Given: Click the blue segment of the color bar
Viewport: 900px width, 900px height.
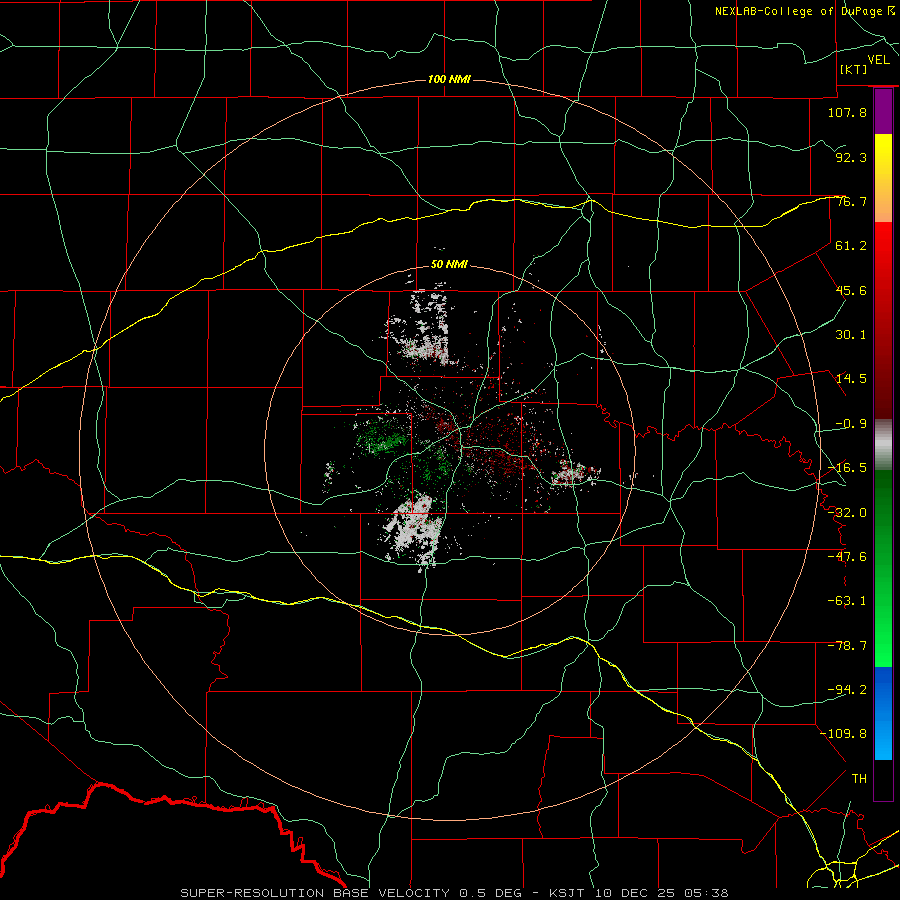Looking at the screenshot, I should pos(883,713).
